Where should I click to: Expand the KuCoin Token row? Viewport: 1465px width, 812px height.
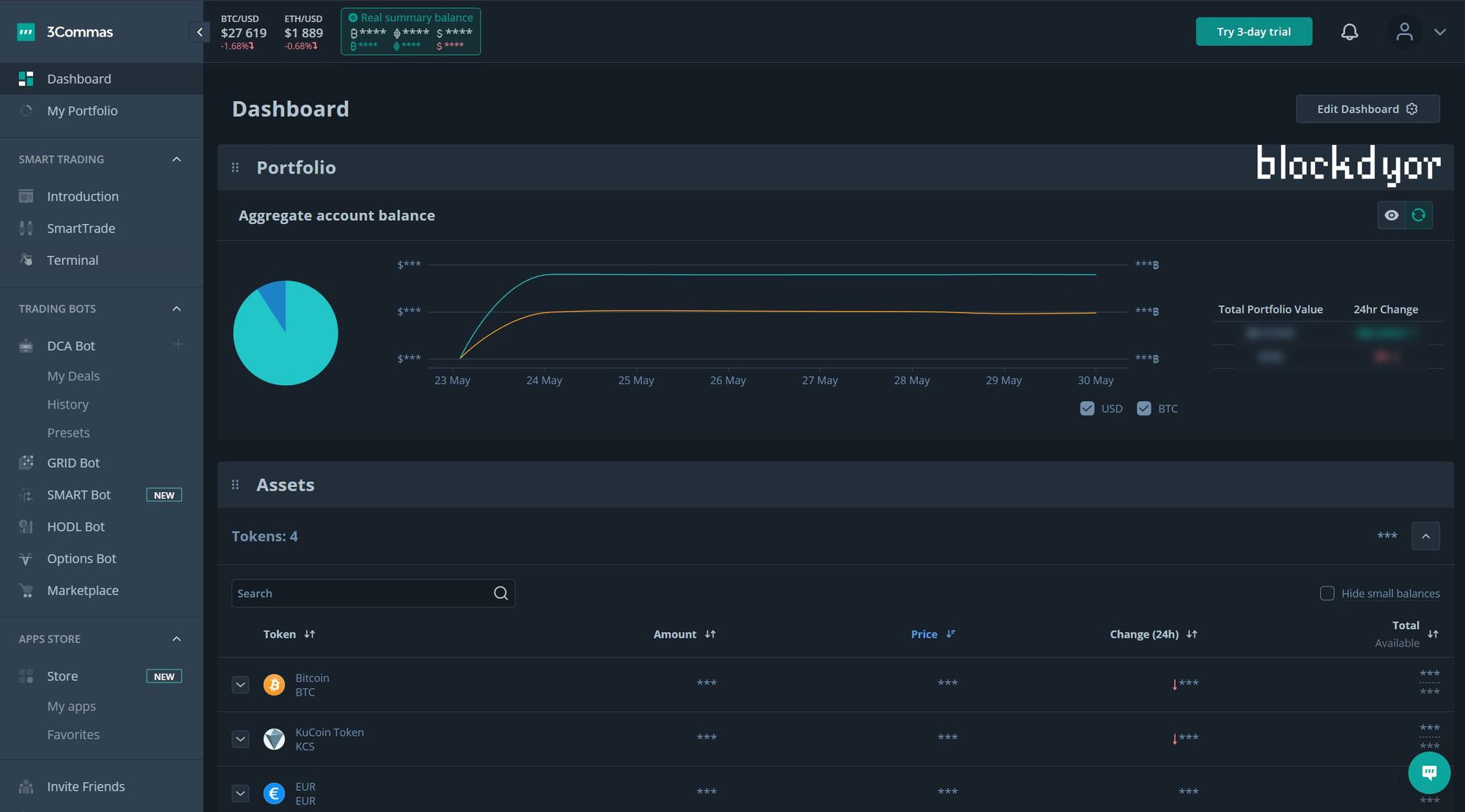point(240,739)
